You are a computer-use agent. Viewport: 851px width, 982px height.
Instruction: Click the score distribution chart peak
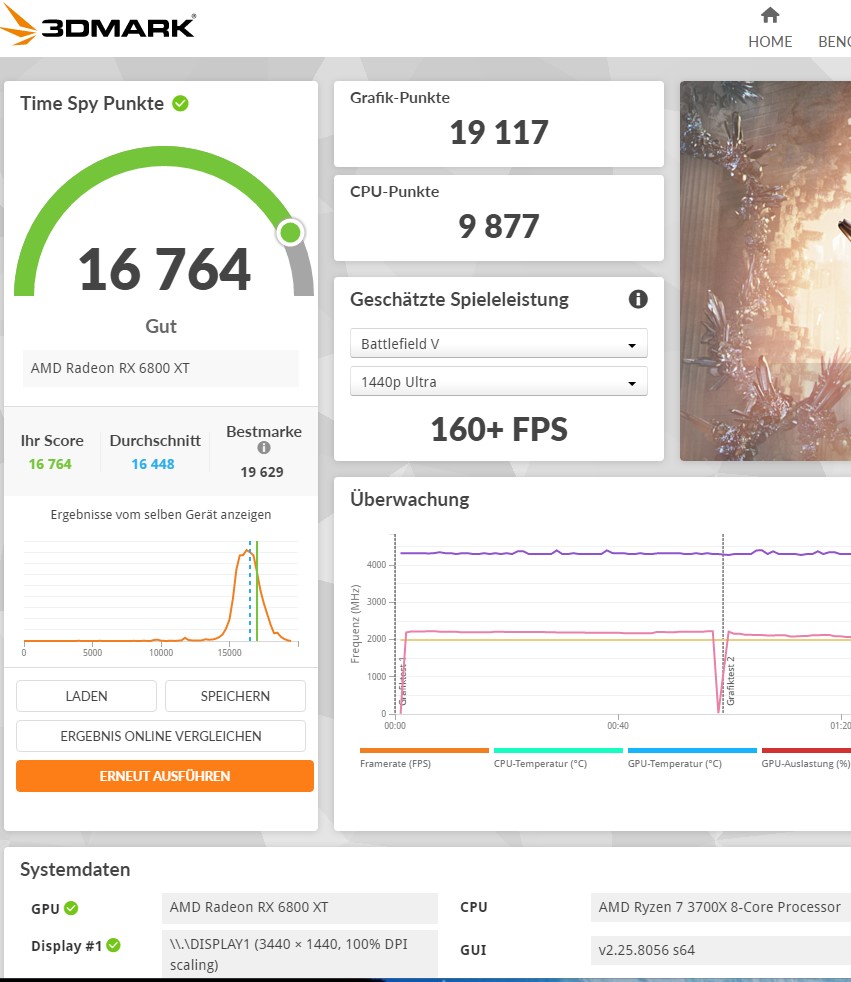[x=245, y=552]
